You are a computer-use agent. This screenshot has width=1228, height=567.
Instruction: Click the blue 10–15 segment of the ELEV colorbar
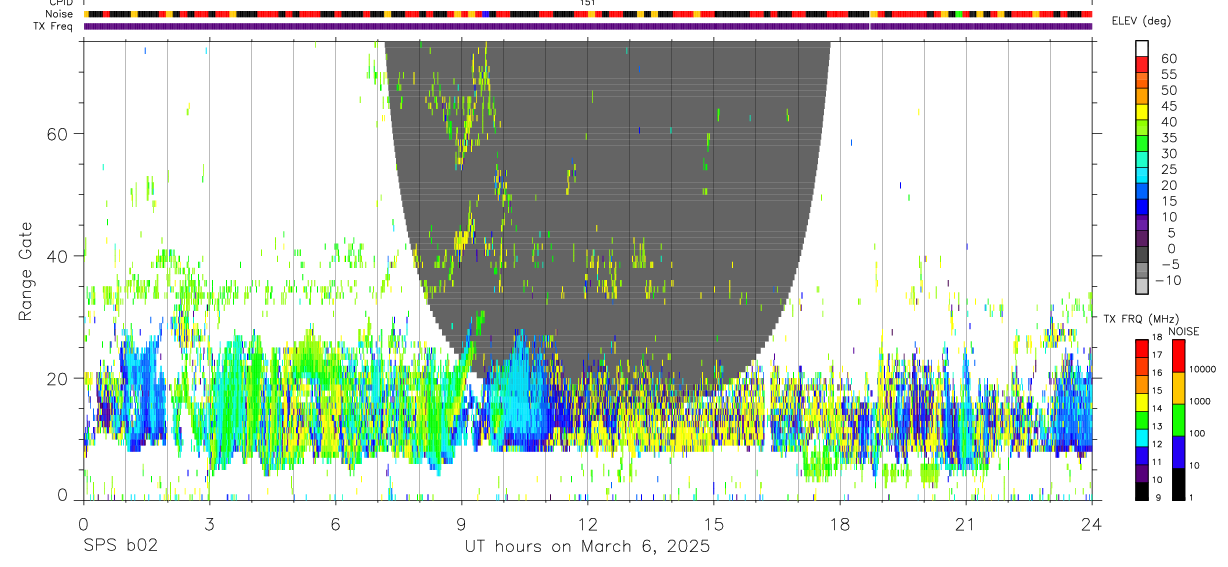coord(1142,207)
